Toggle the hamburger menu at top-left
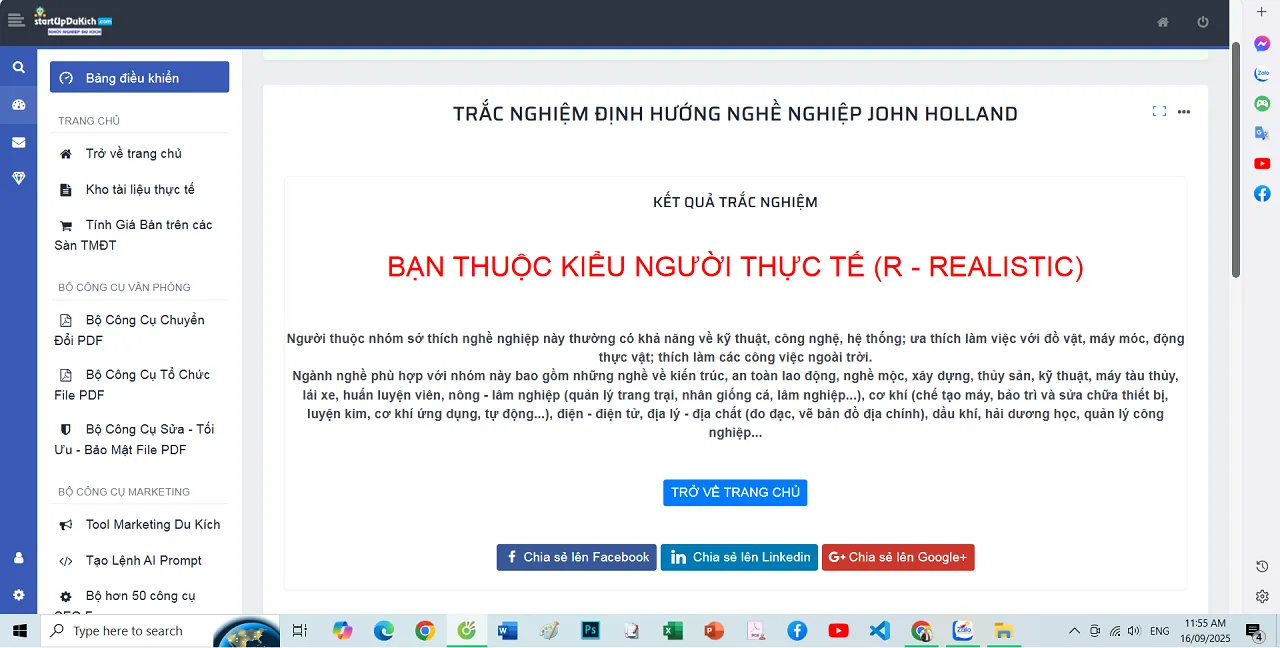Image resolution: width=1280 pixels, height=648 pixels. pos(15,21)
